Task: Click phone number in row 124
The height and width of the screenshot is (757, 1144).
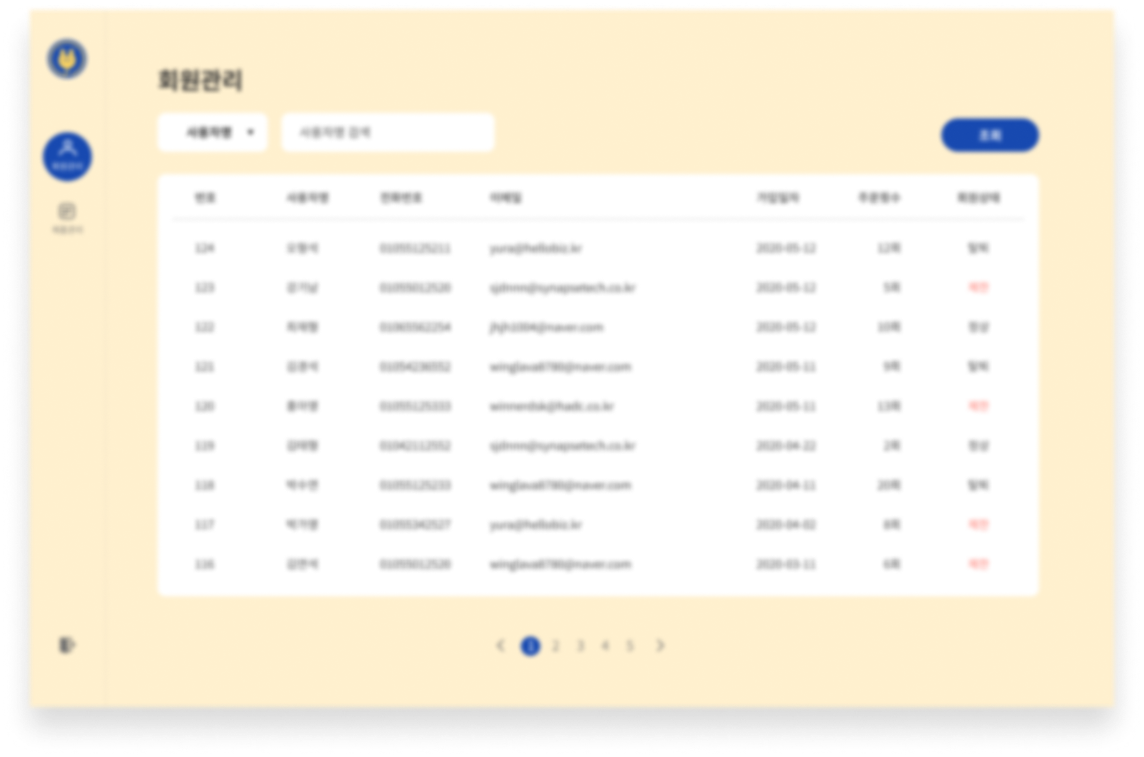Action: (x=415, y=248)
